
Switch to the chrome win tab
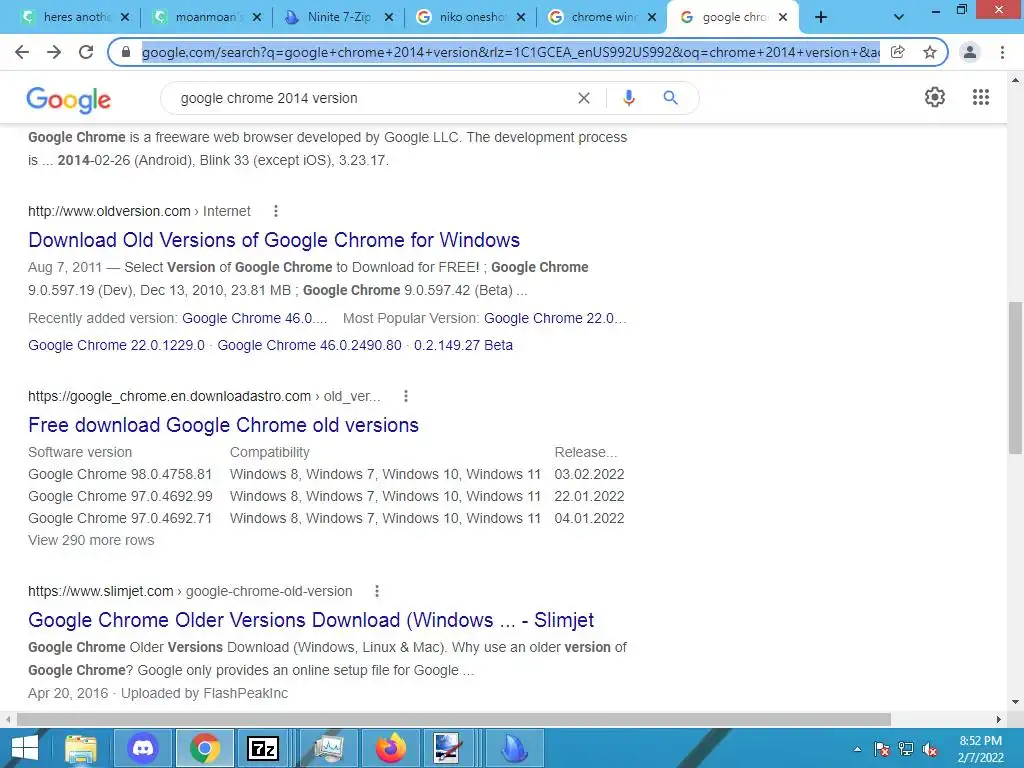(603, 17)
